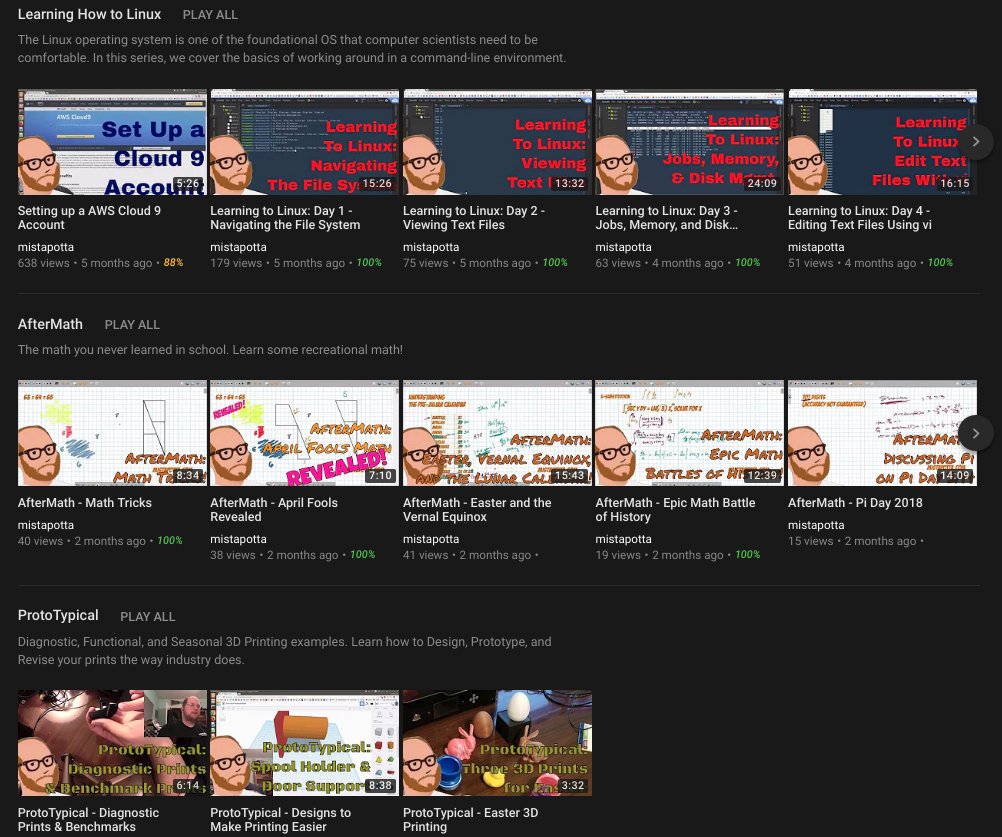This screenshot has width=1002, height=837.
Task: Open mistapotta channel under Pi Day 2018 video
Action: pyautogui.click(x=816, y=525)
